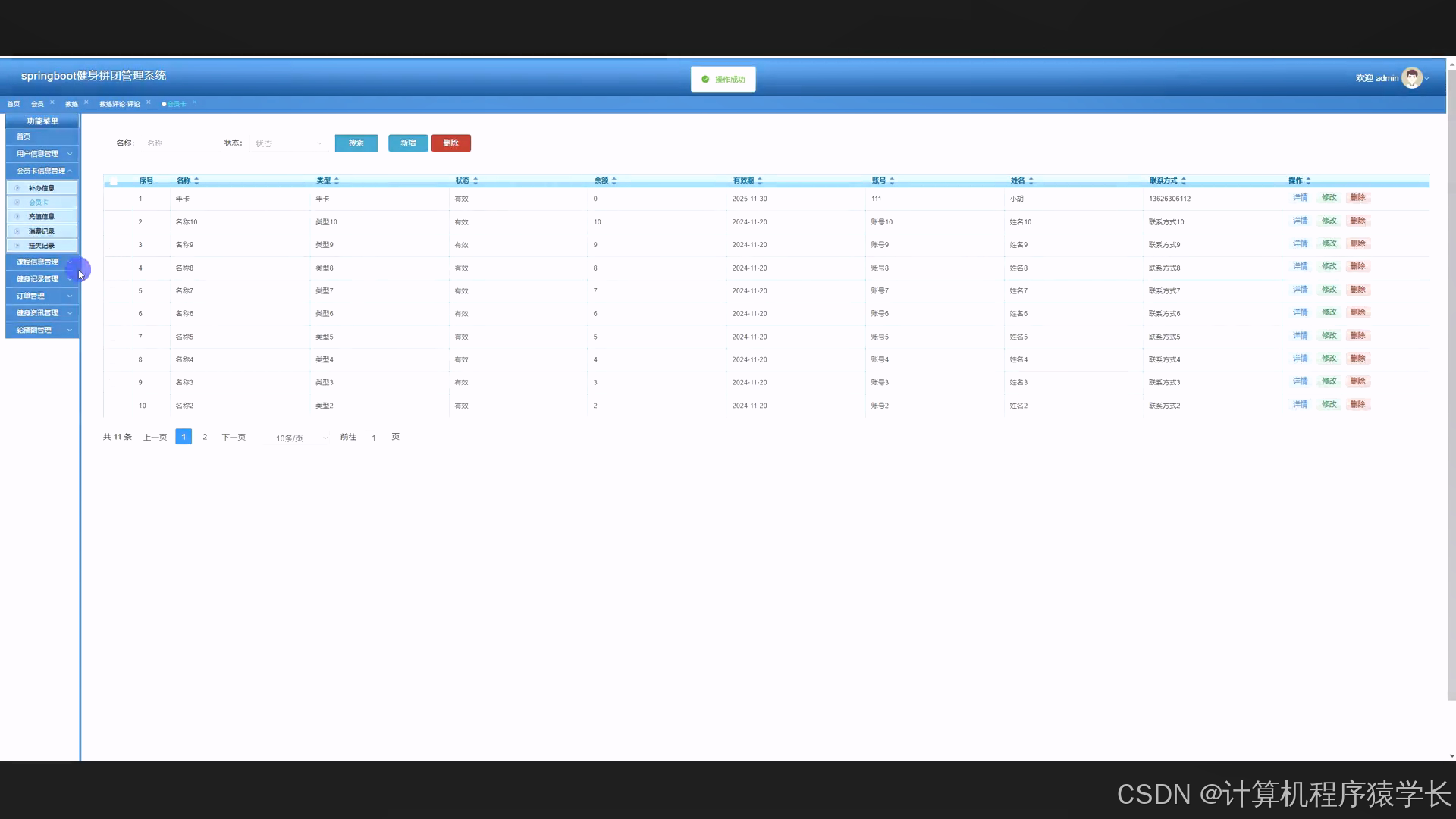Close the 教练评论-评论 tab
This screenshot has height=819, width=1456.
click(x=149, y=102)
